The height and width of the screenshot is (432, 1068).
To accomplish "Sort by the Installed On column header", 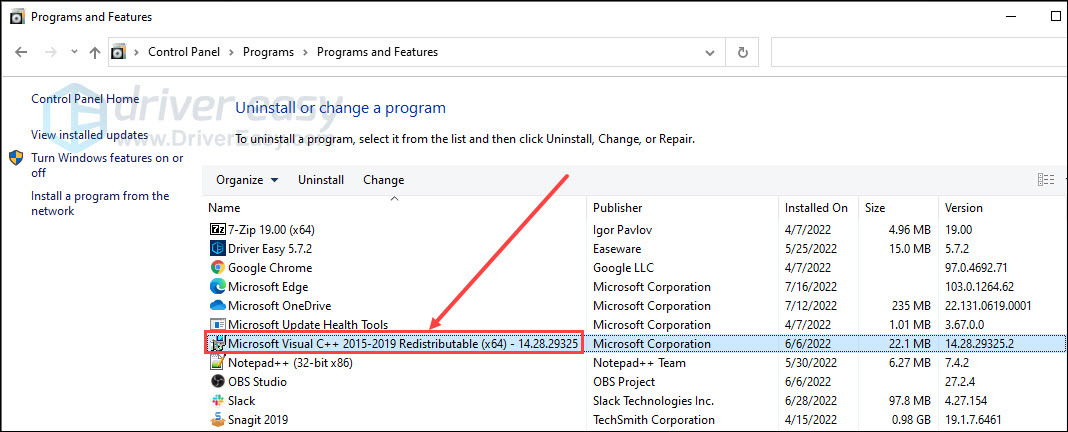I will pos(818,208).
